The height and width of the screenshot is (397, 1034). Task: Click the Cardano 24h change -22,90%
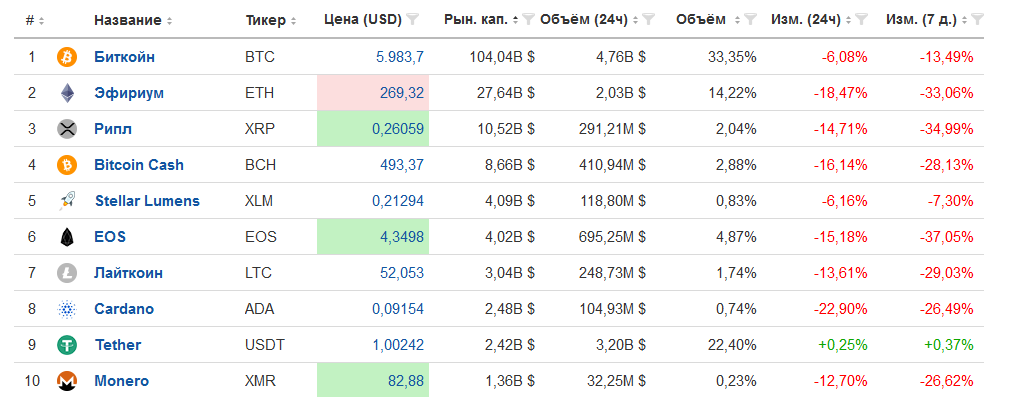click(x=840, y=309)
